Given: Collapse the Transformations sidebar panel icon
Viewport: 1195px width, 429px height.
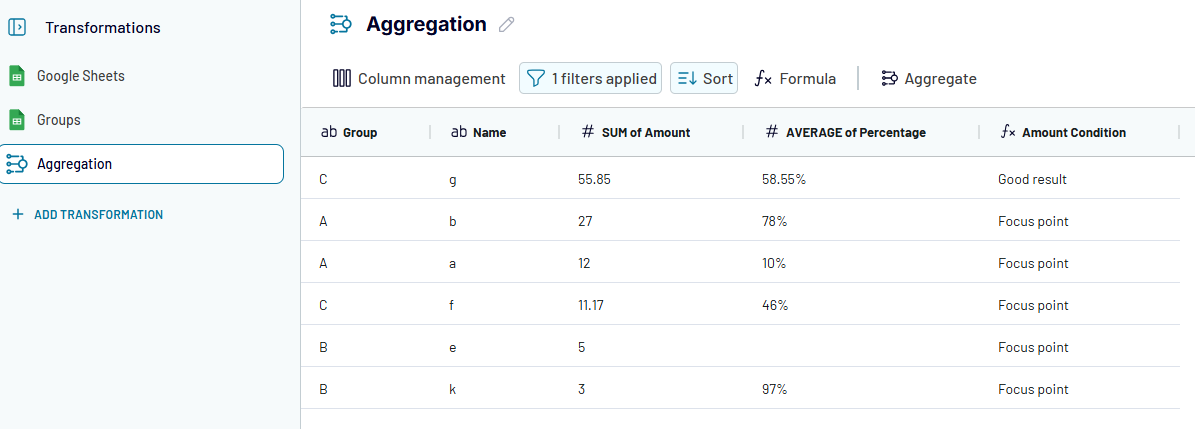Looking at the screenshot, I should tap(16, 28).
